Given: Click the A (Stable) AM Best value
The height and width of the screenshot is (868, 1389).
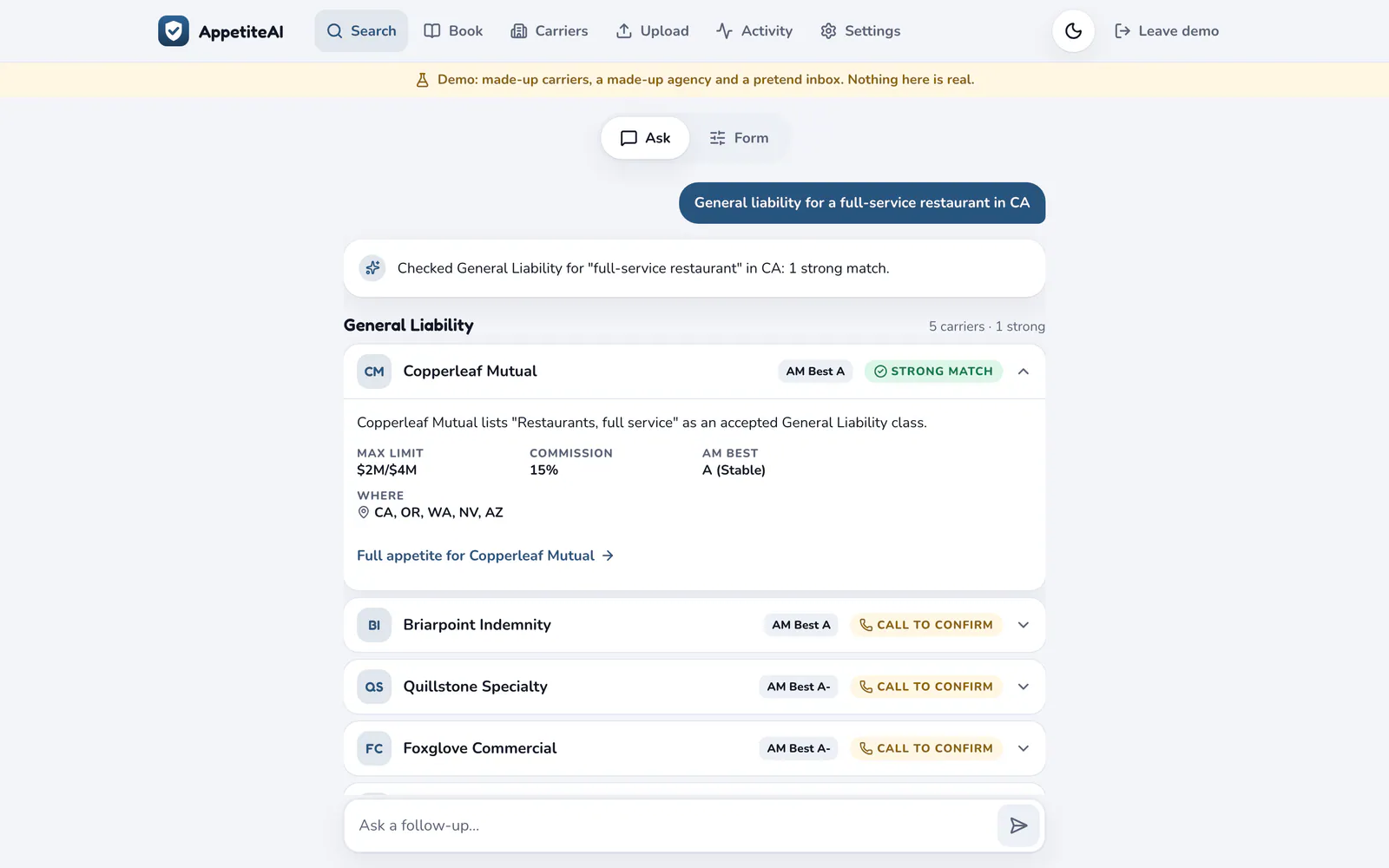Looking at the screenshot, I should coord(734,470).
